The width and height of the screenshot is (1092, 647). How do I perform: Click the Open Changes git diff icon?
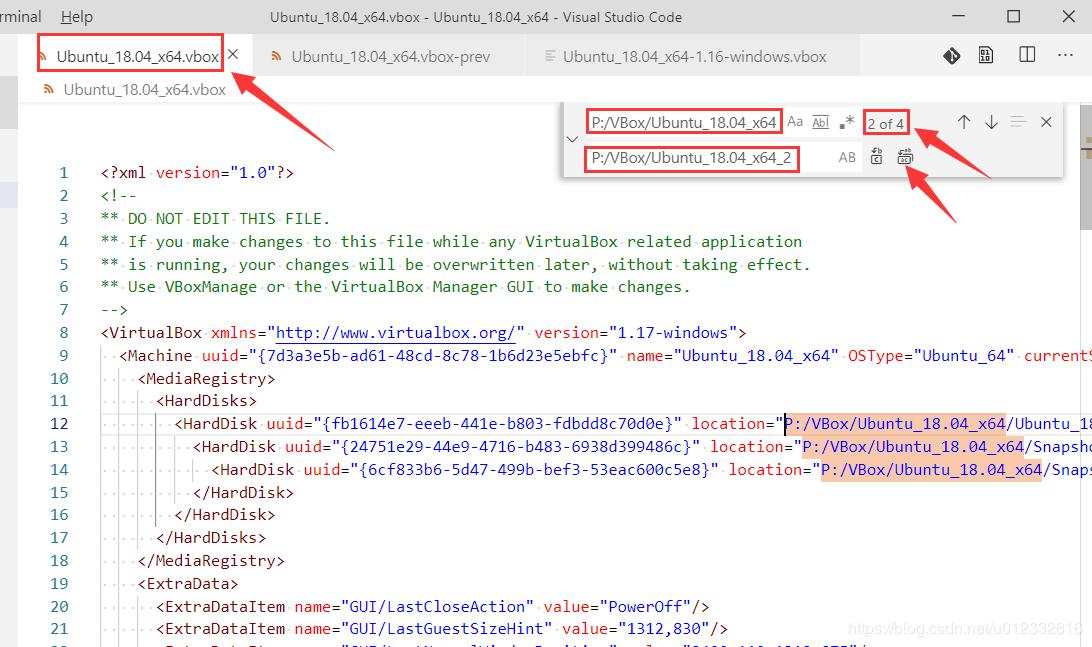[x=951, y=55]
